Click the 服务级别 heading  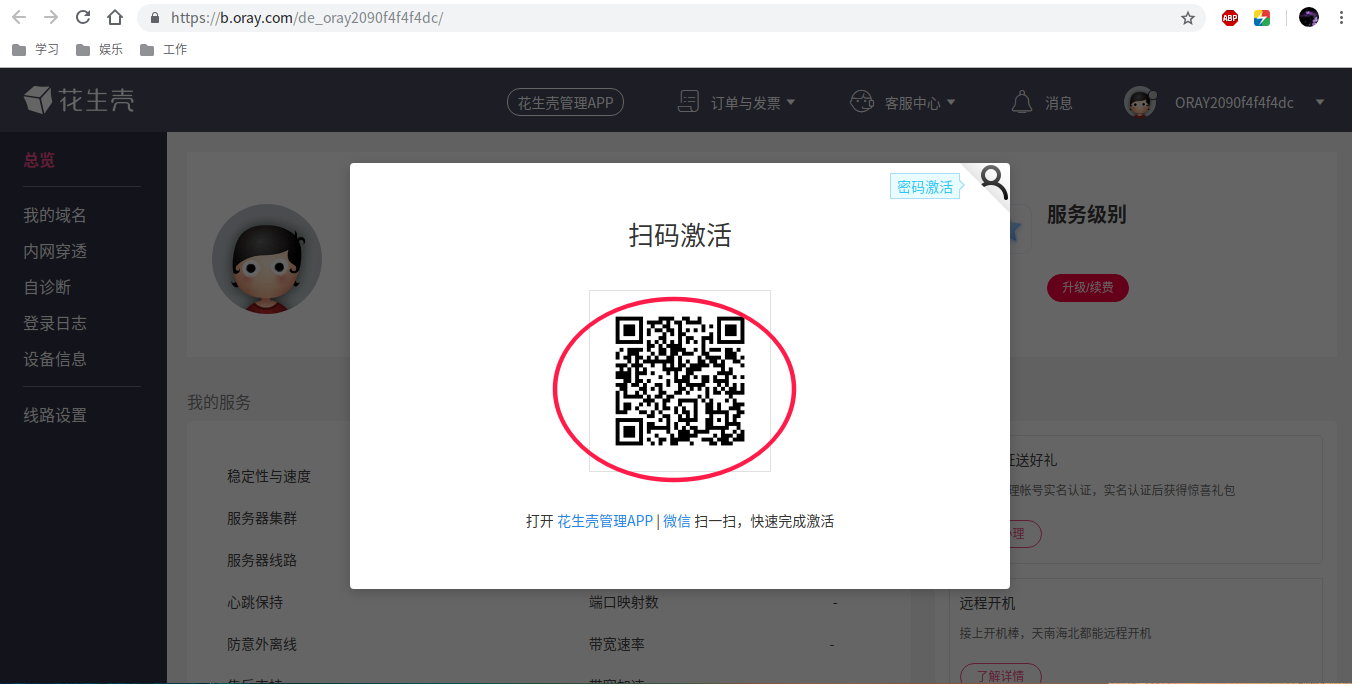1087,215
